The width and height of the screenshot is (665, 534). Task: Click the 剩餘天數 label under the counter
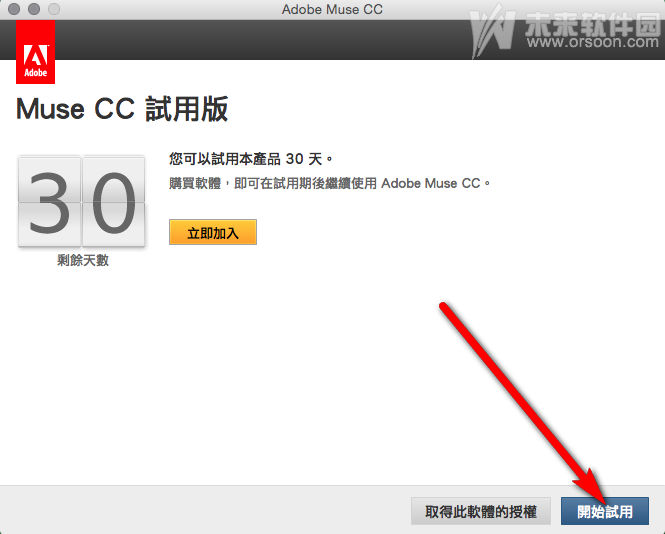coord(83,260)
